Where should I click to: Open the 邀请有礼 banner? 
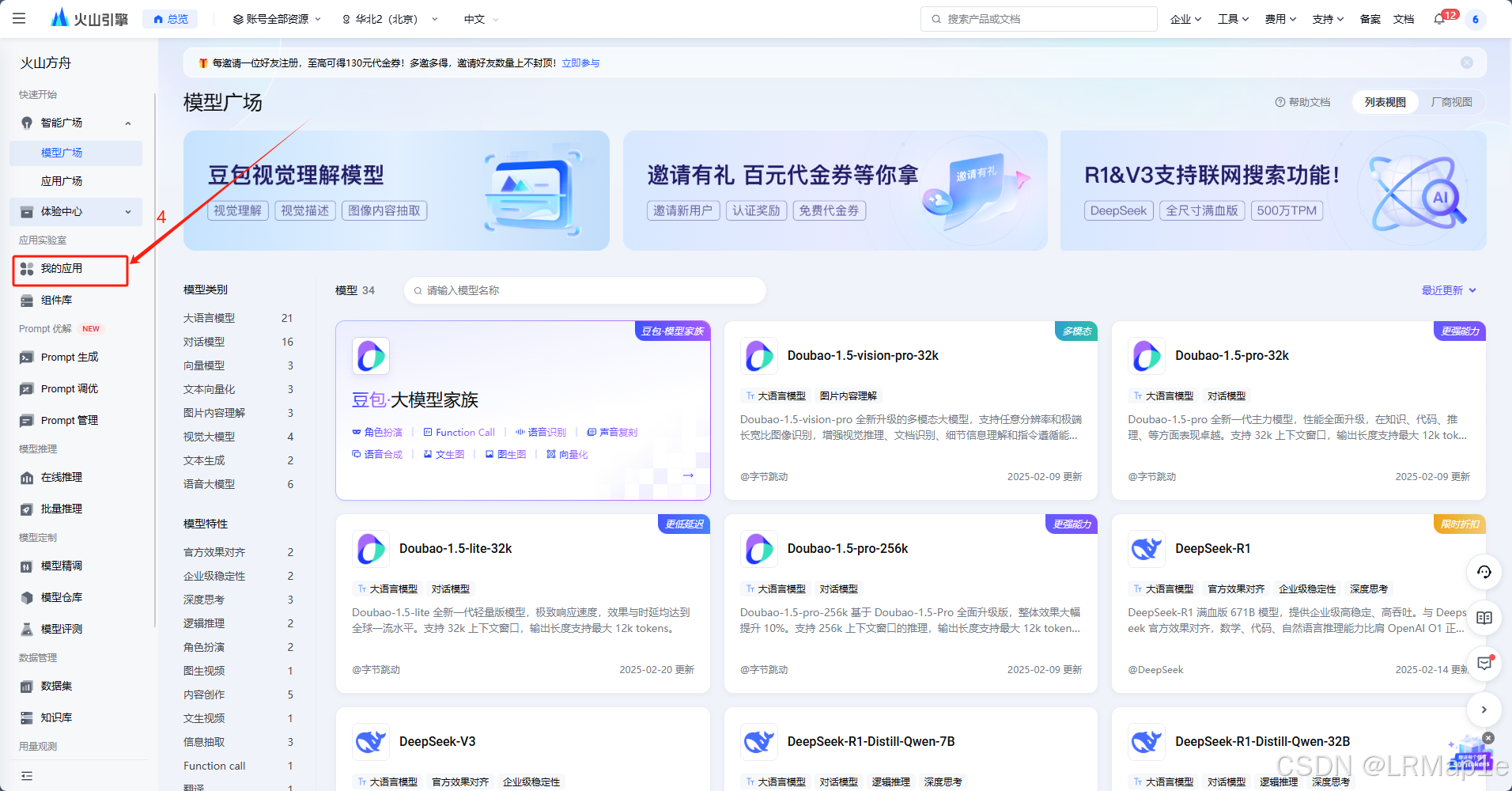coord(835,191)
